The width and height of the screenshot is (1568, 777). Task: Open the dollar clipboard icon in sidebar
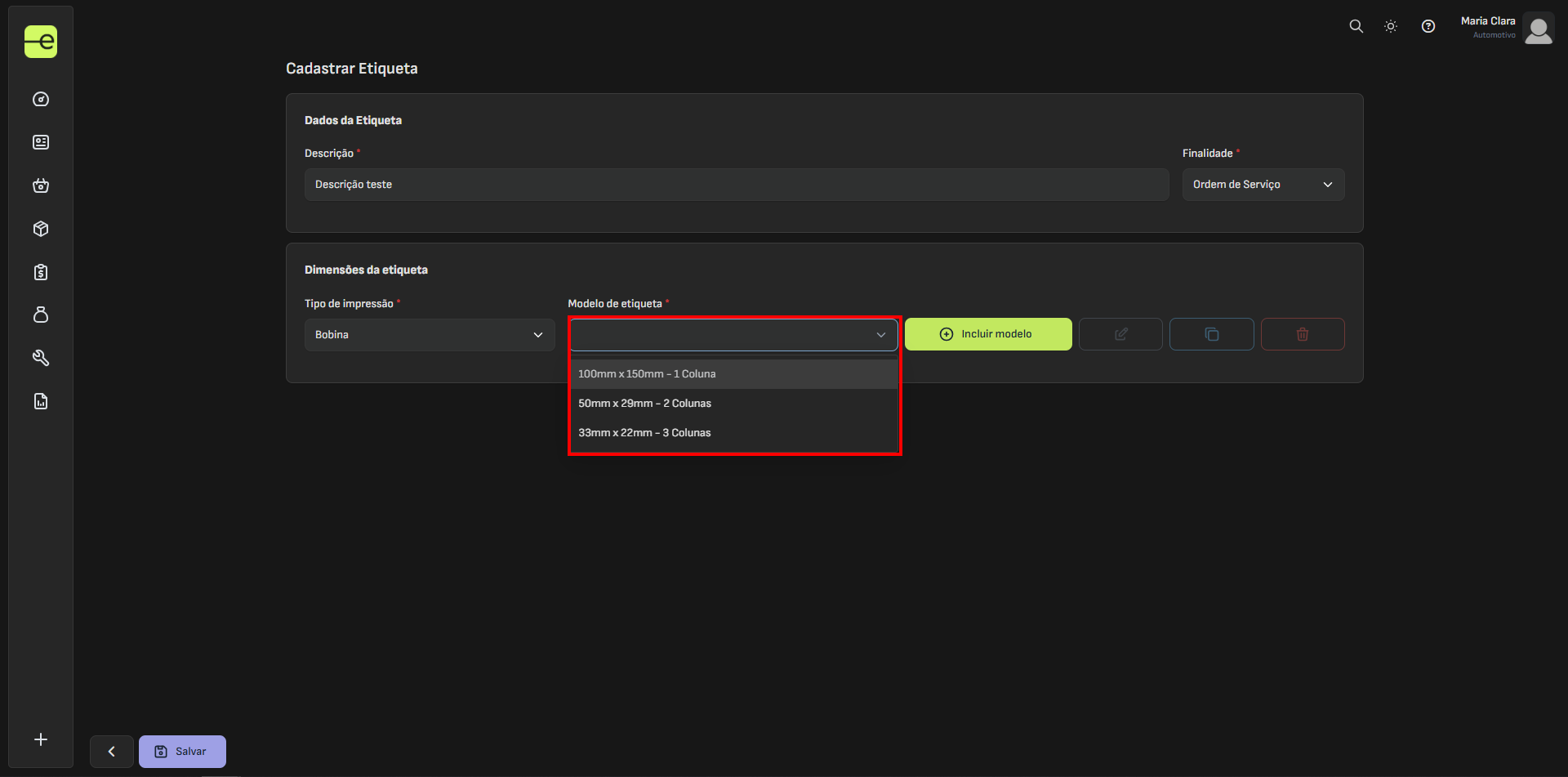(x=41, y=272)
